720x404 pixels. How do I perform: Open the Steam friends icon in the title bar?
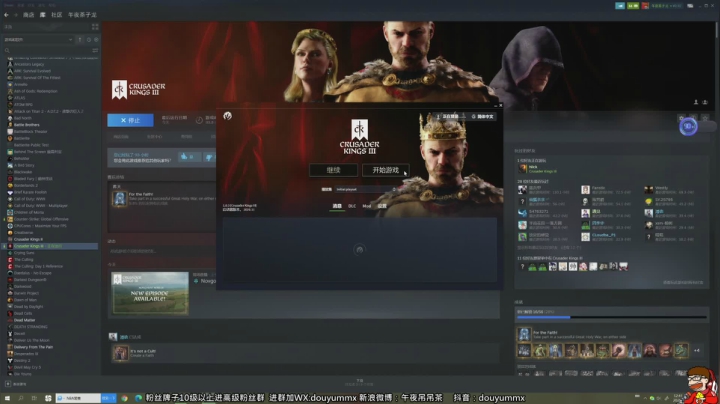click(x=620, y=6)
